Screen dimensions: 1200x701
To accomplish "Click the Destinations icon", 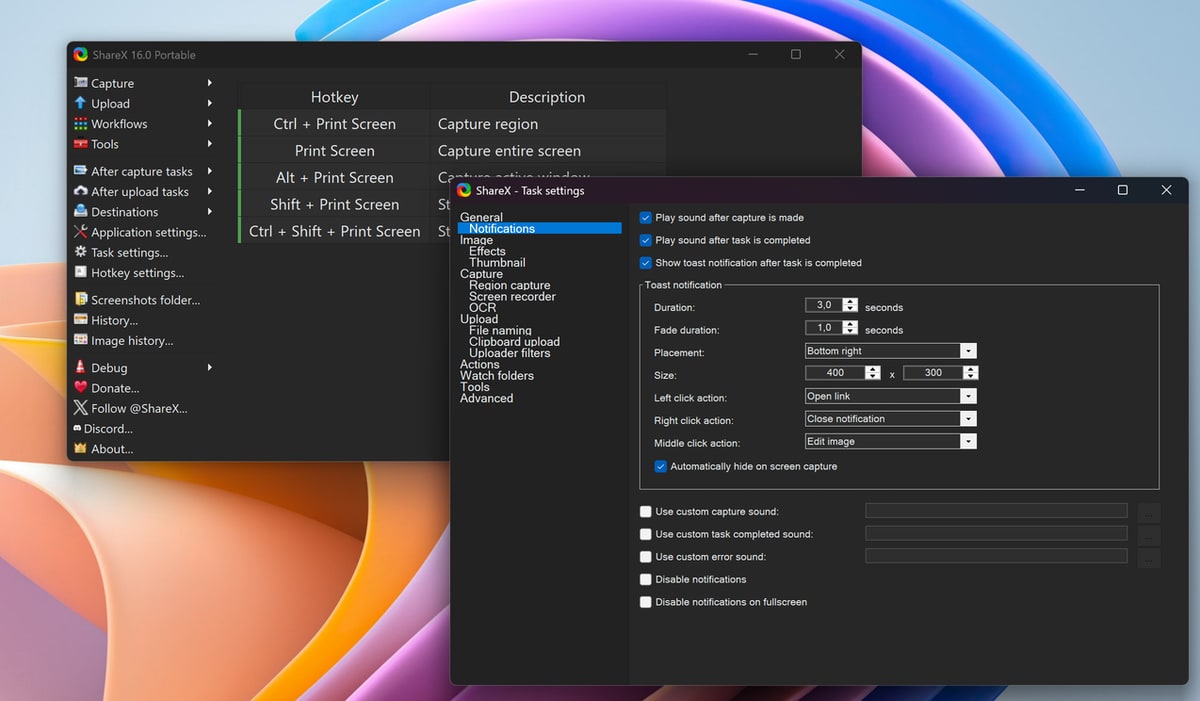I will 80,212.
